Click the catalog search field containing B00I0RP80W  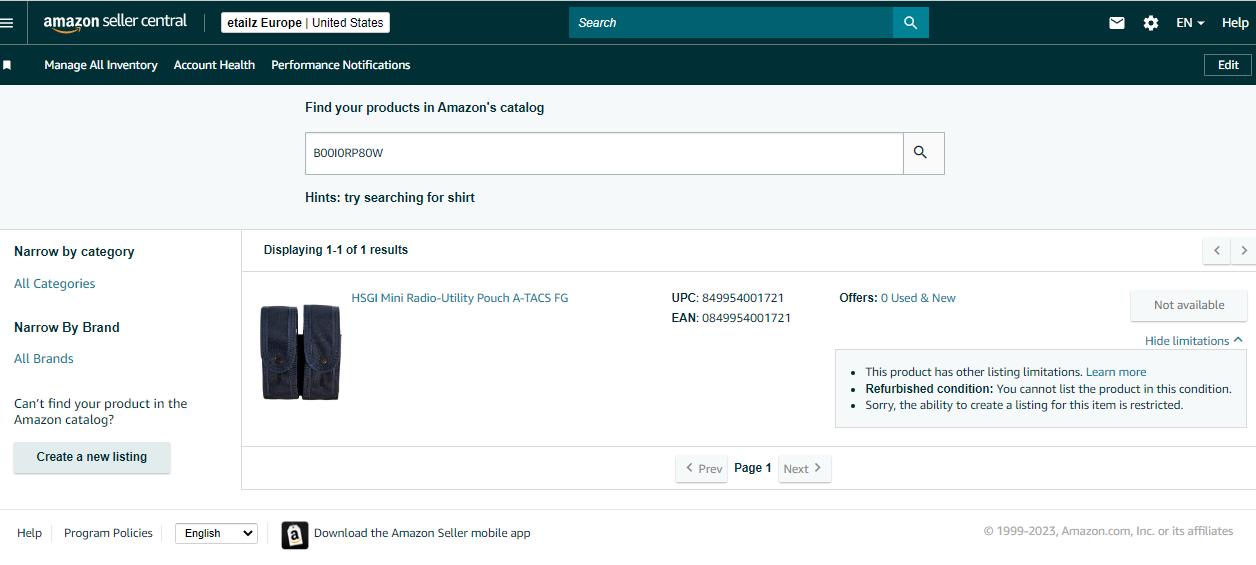(604, 153)
